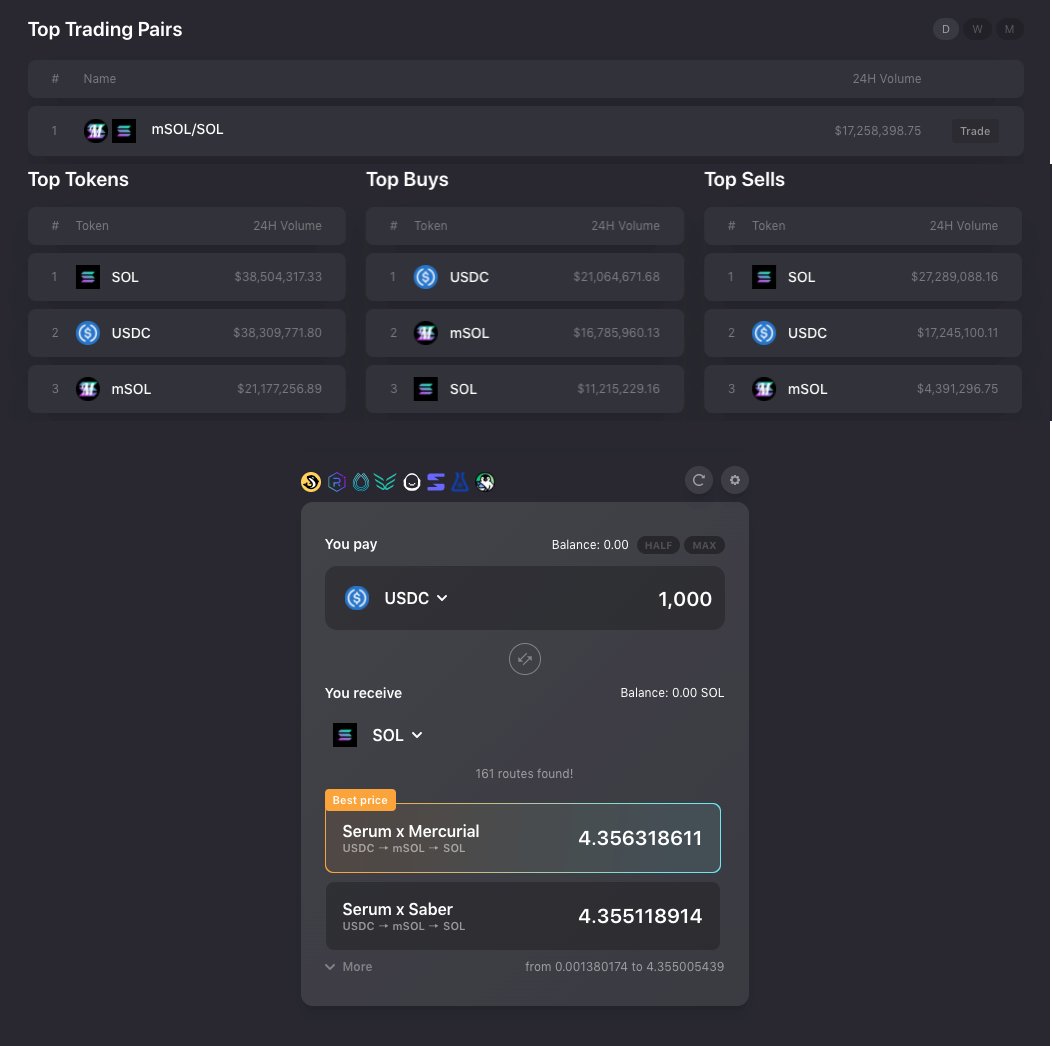
Task: Use HALF of balance
Action: pos(658,545)
